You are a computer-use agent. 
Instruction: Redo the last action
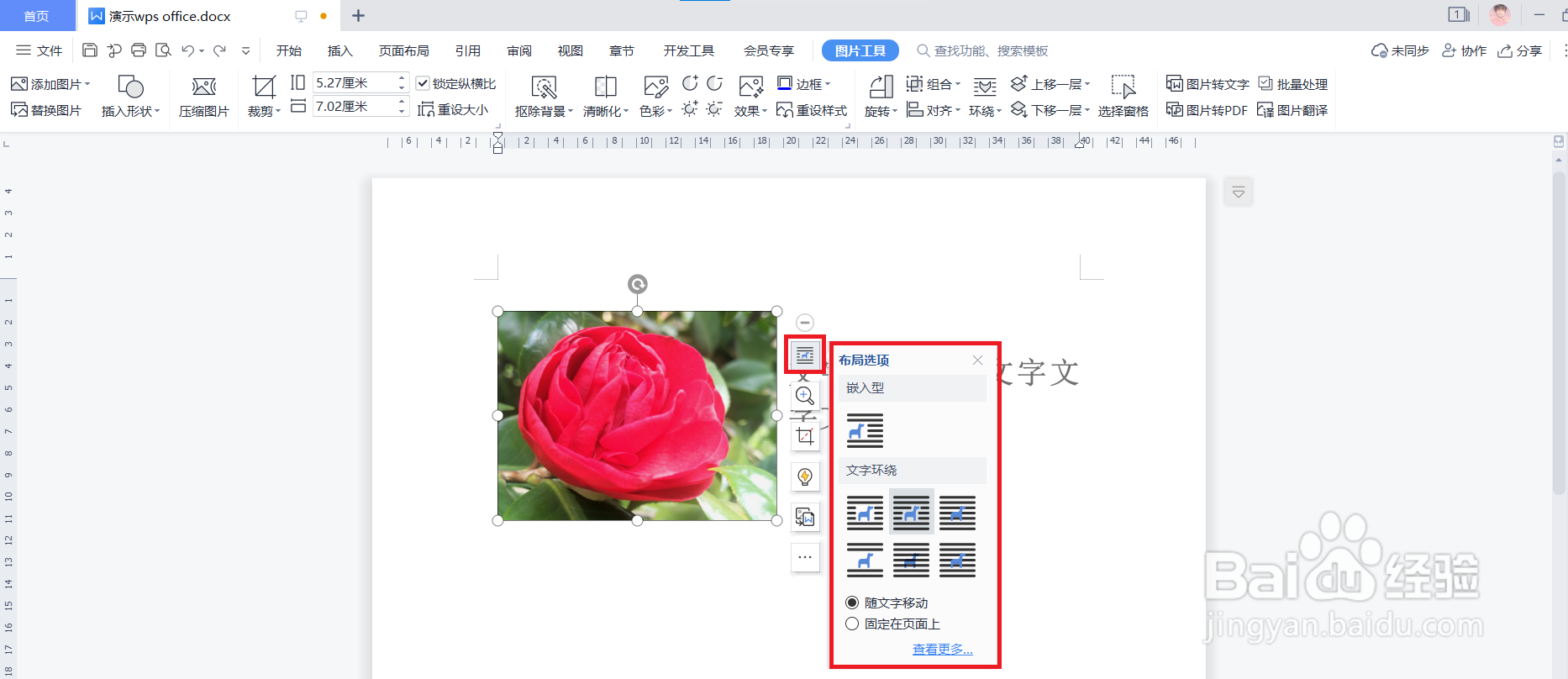[x=219, y=50]
